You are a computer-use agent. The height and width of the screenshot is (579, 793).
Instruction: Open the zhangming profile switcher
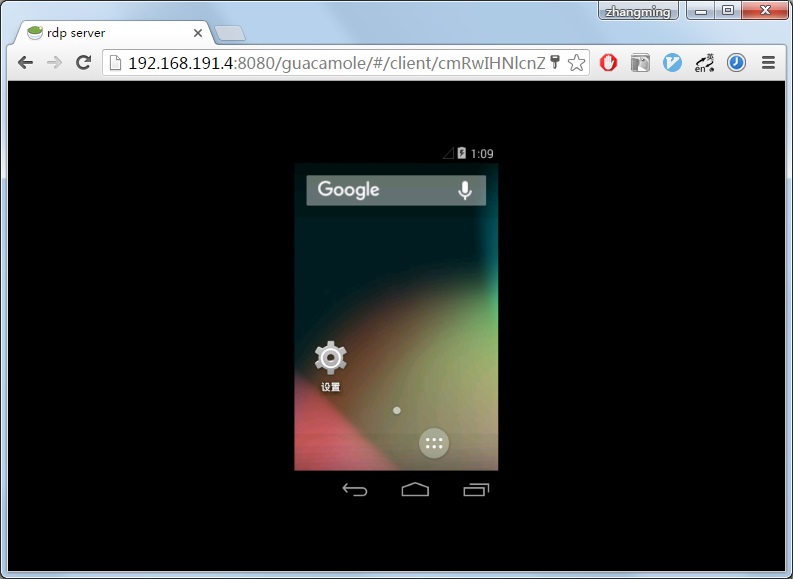click(x=640, y=11)
